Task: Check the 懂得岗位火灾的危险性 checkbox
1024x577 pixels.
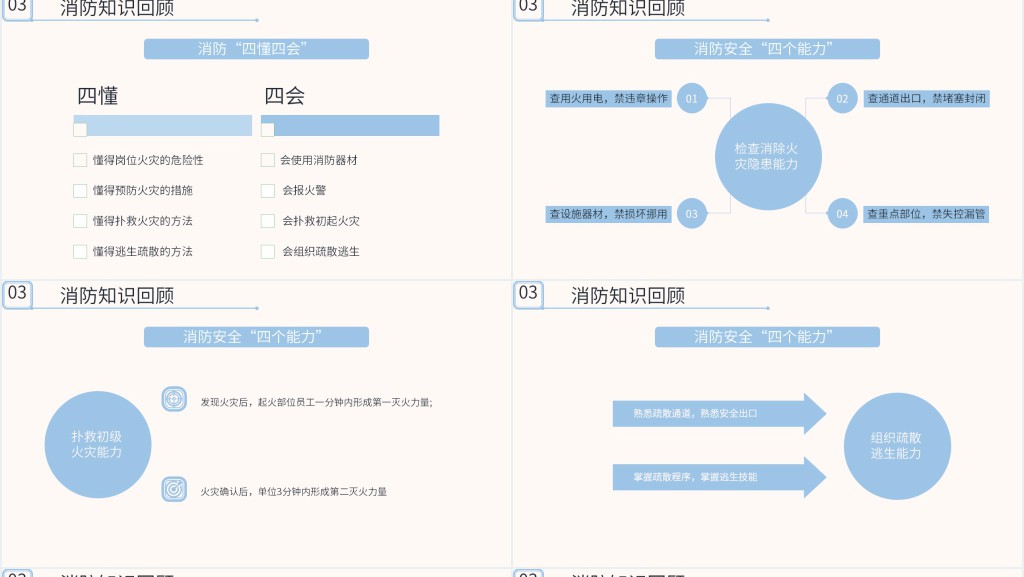Action: (x=80, y=160)
